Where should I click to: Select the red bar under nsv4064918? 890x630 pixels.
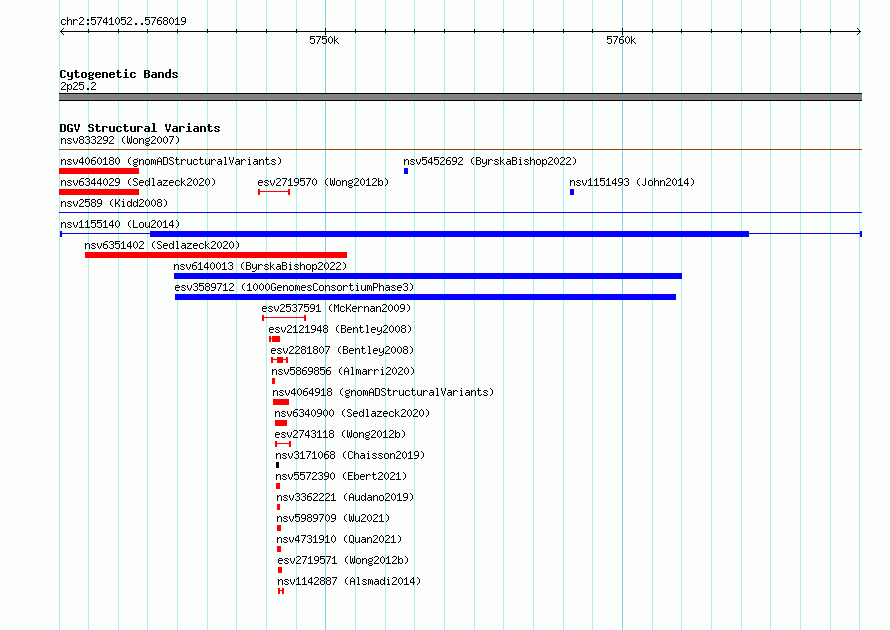click(x=281, y=402)
